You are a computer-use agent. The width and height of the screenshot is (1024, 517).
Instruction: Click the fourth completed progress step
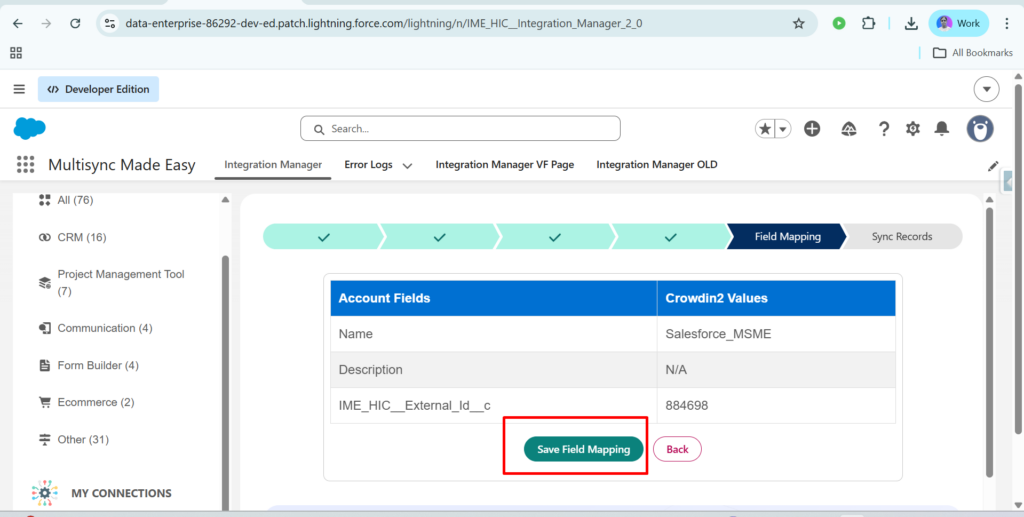pyautogui.click(x=670, y=236)
